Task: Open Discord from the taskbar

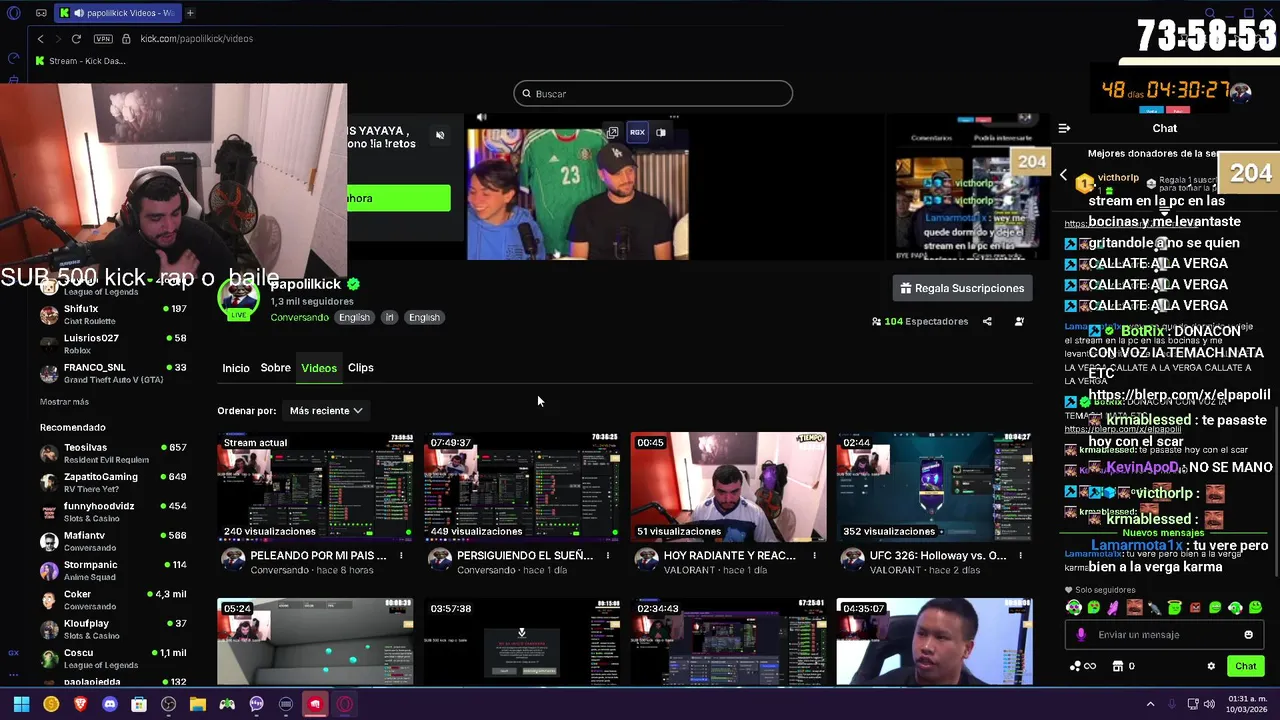Action: 110,704
